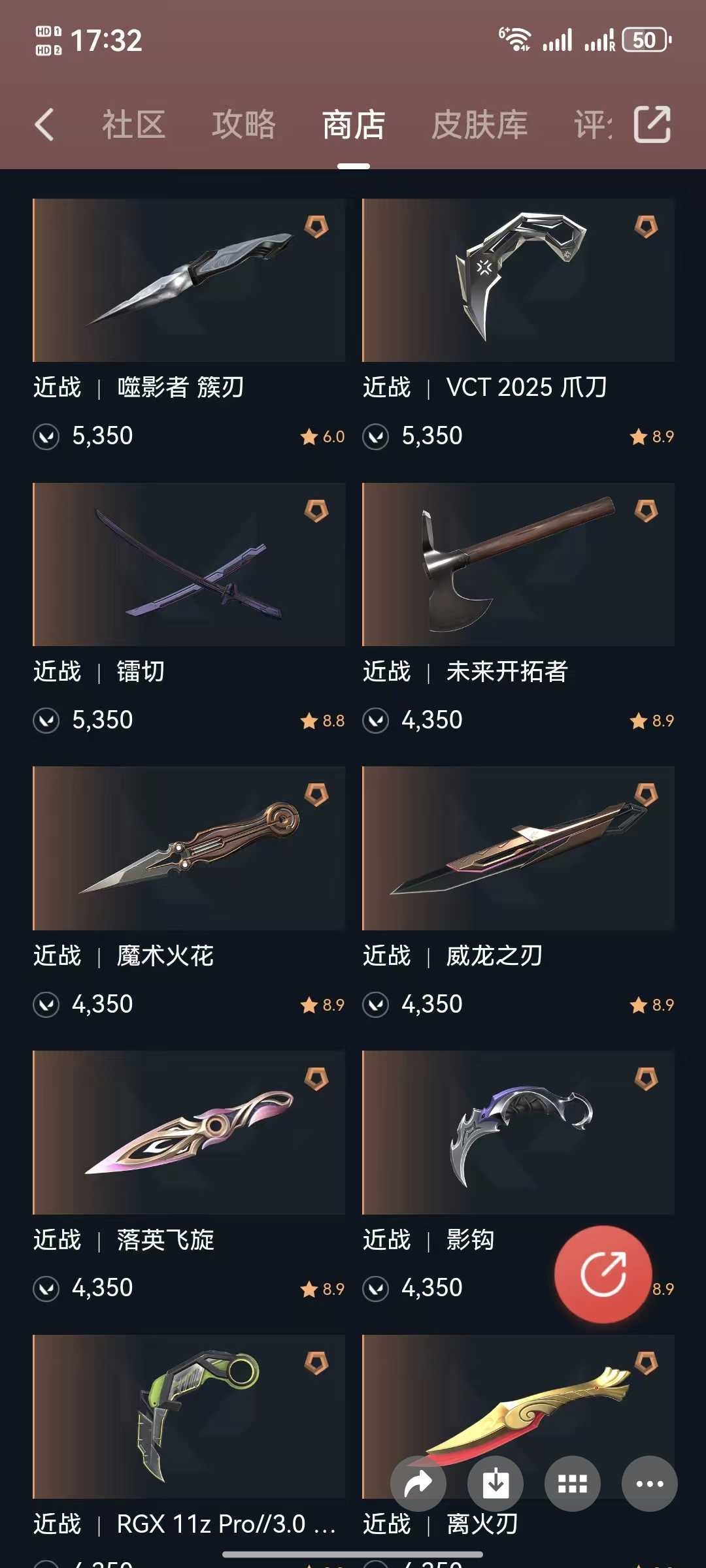This screenshot has height=1568, width=706.
Task: Switch to the 社区 tab
Action: click(x=133, y=124)
